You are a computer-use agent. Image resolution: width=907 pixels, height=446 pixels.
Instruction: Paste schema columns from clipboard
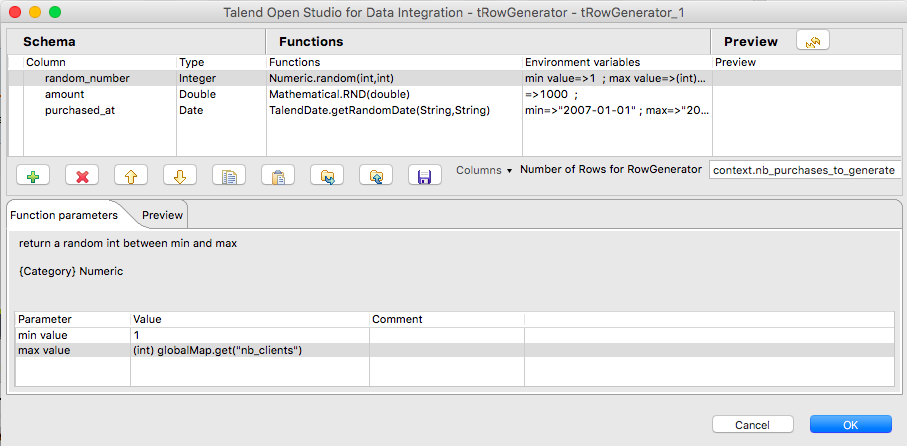(278, 175)
